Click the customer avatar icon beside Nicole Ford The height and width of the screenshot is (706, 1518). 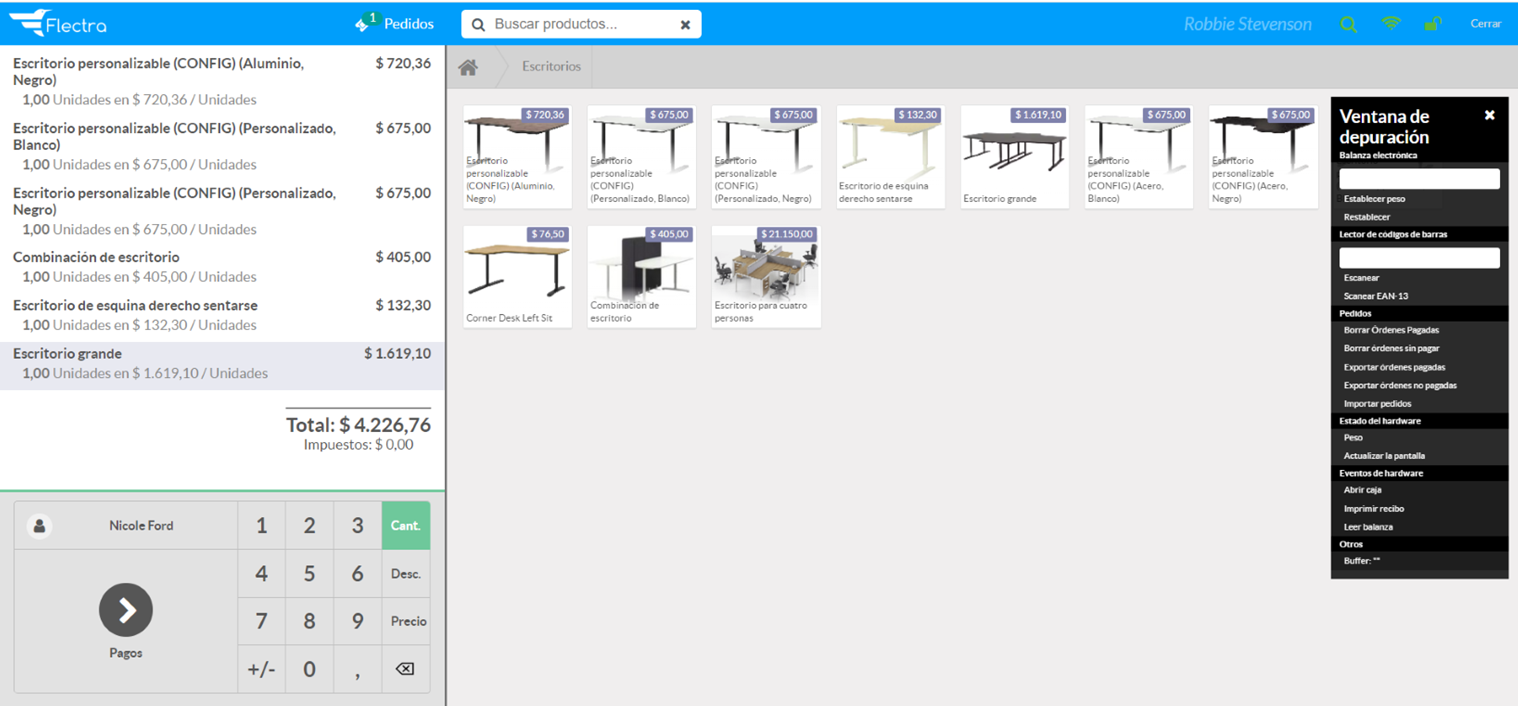coord(39,526)
